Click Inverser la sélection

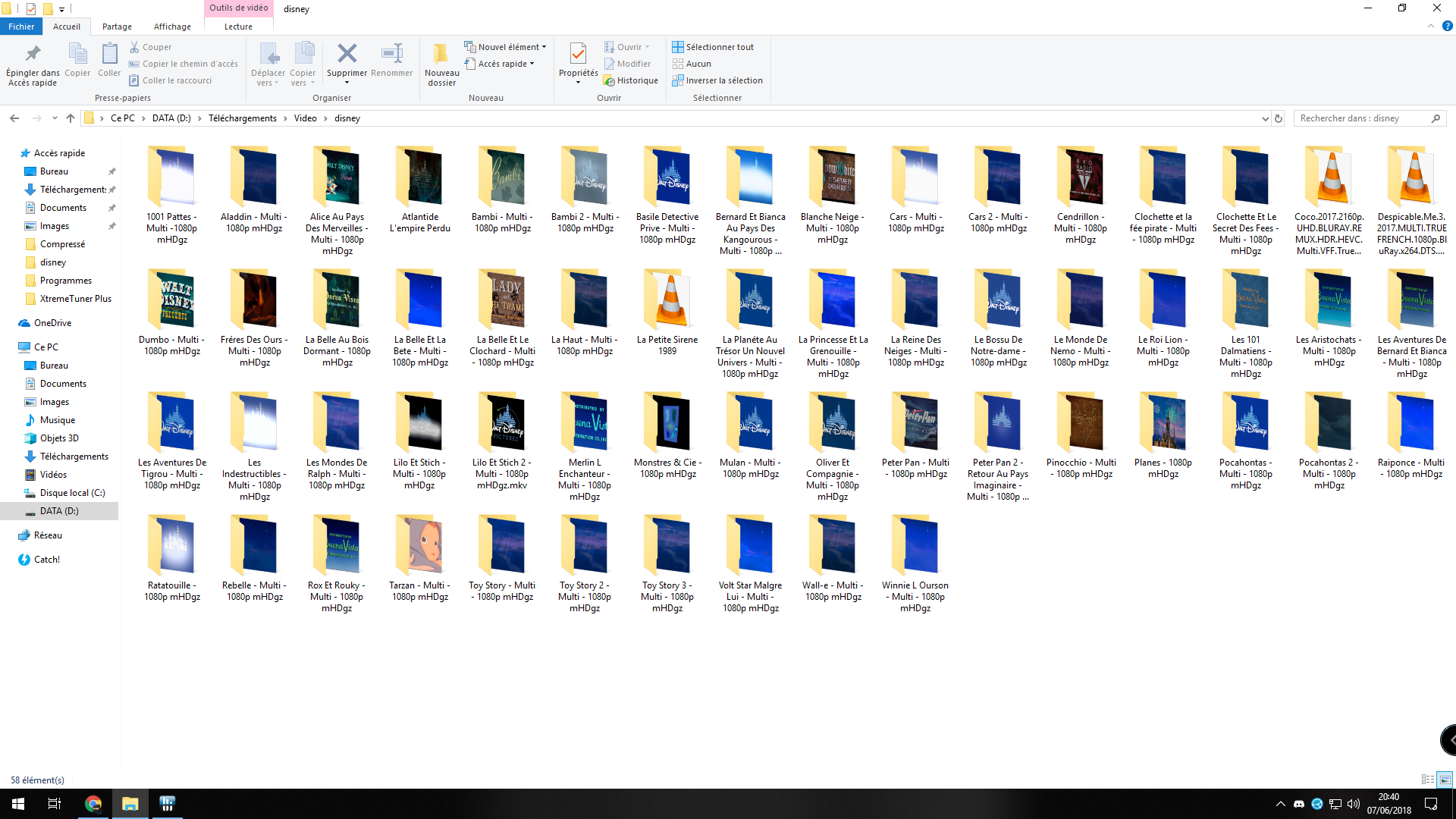tap(717, 80)
